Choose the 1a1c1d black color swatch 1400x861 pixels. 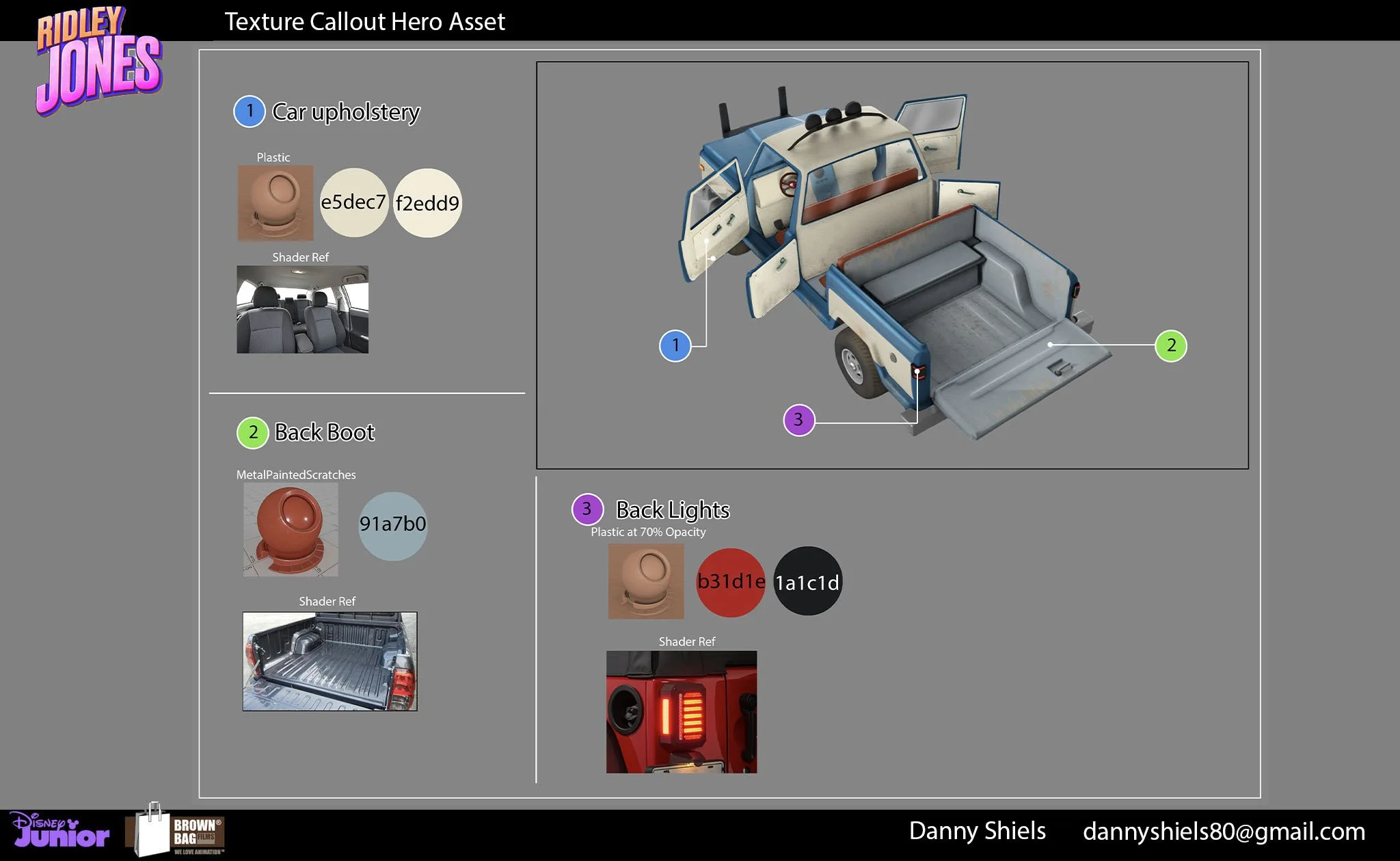807,582
